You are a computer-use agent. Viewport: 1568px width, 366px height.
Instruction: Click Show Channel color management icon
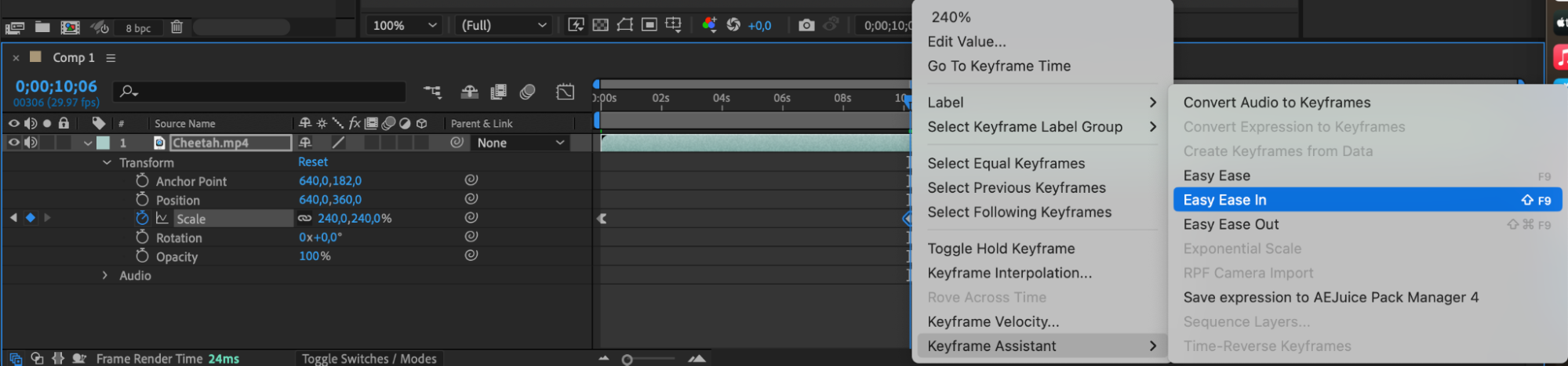709,25
